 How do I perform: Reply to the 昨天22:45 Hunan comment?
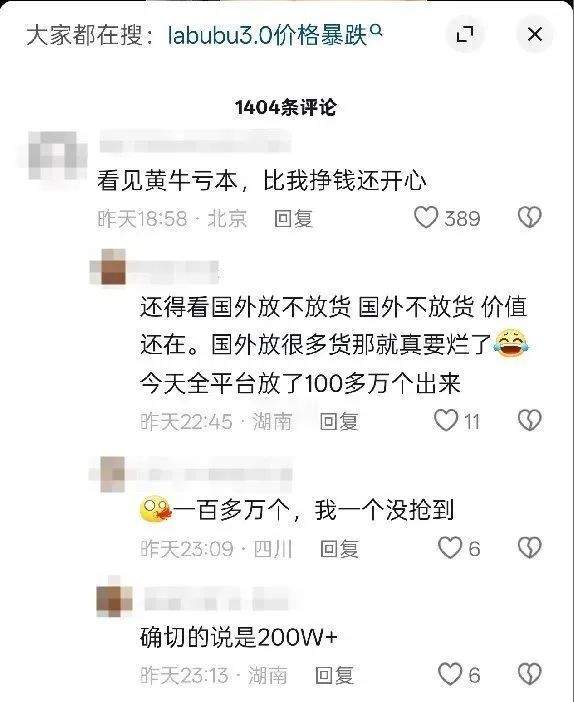(339, 421)
